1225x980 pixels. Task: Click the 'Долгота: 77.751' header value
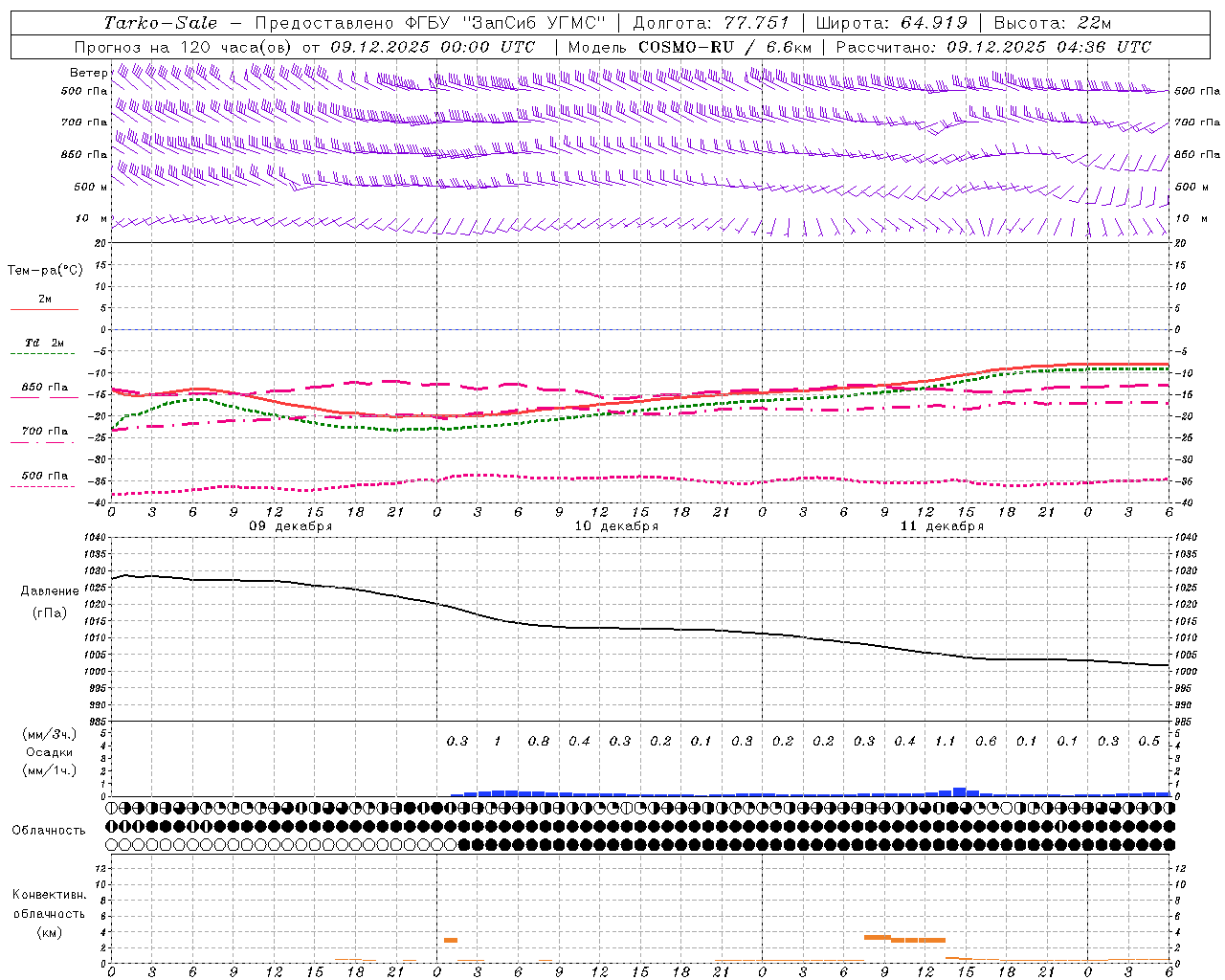711,23
